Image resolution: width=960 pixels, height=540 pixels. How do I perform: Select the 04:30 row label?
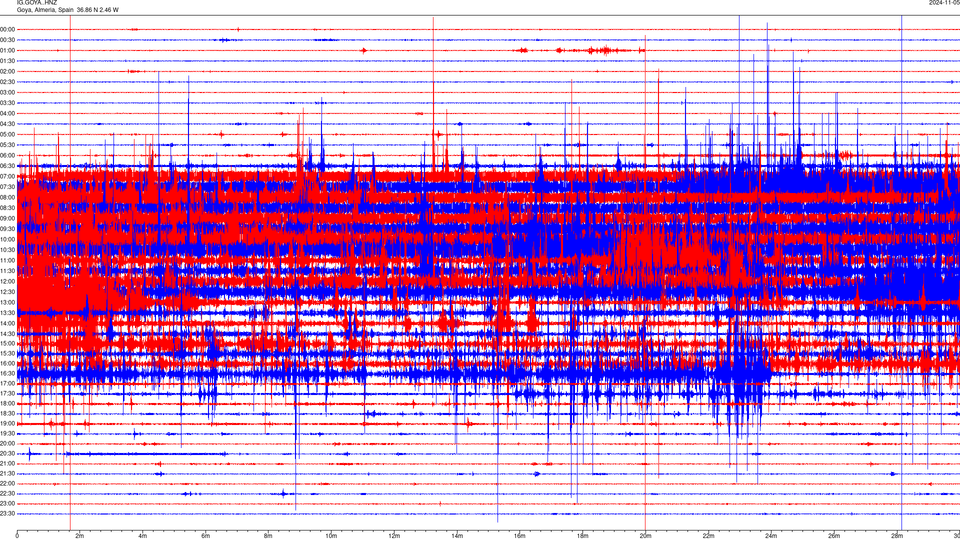coord(7,124)
